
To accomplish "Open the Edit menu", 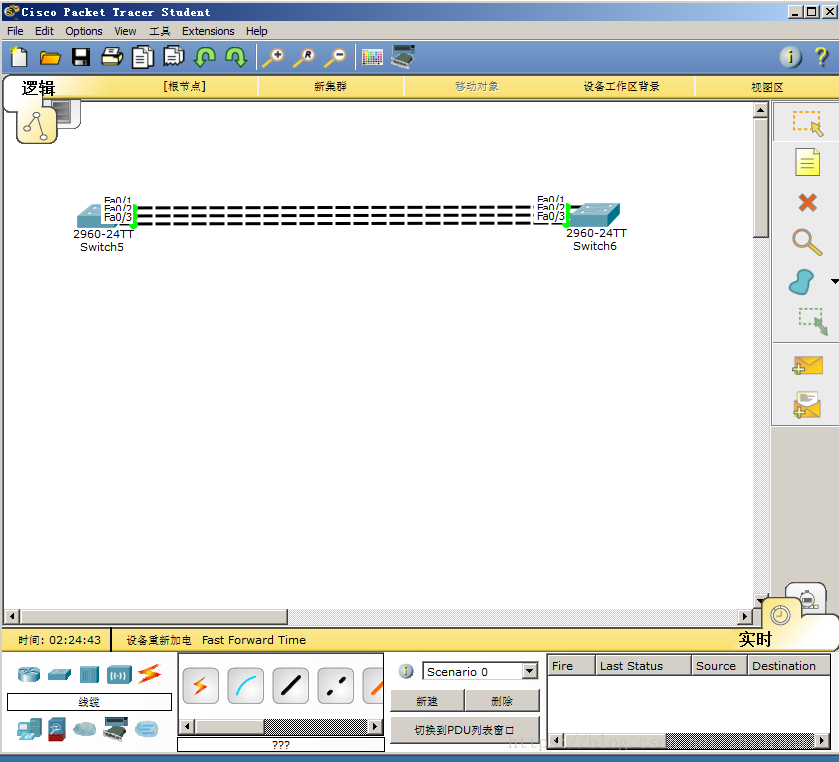I will pos(44,31).
